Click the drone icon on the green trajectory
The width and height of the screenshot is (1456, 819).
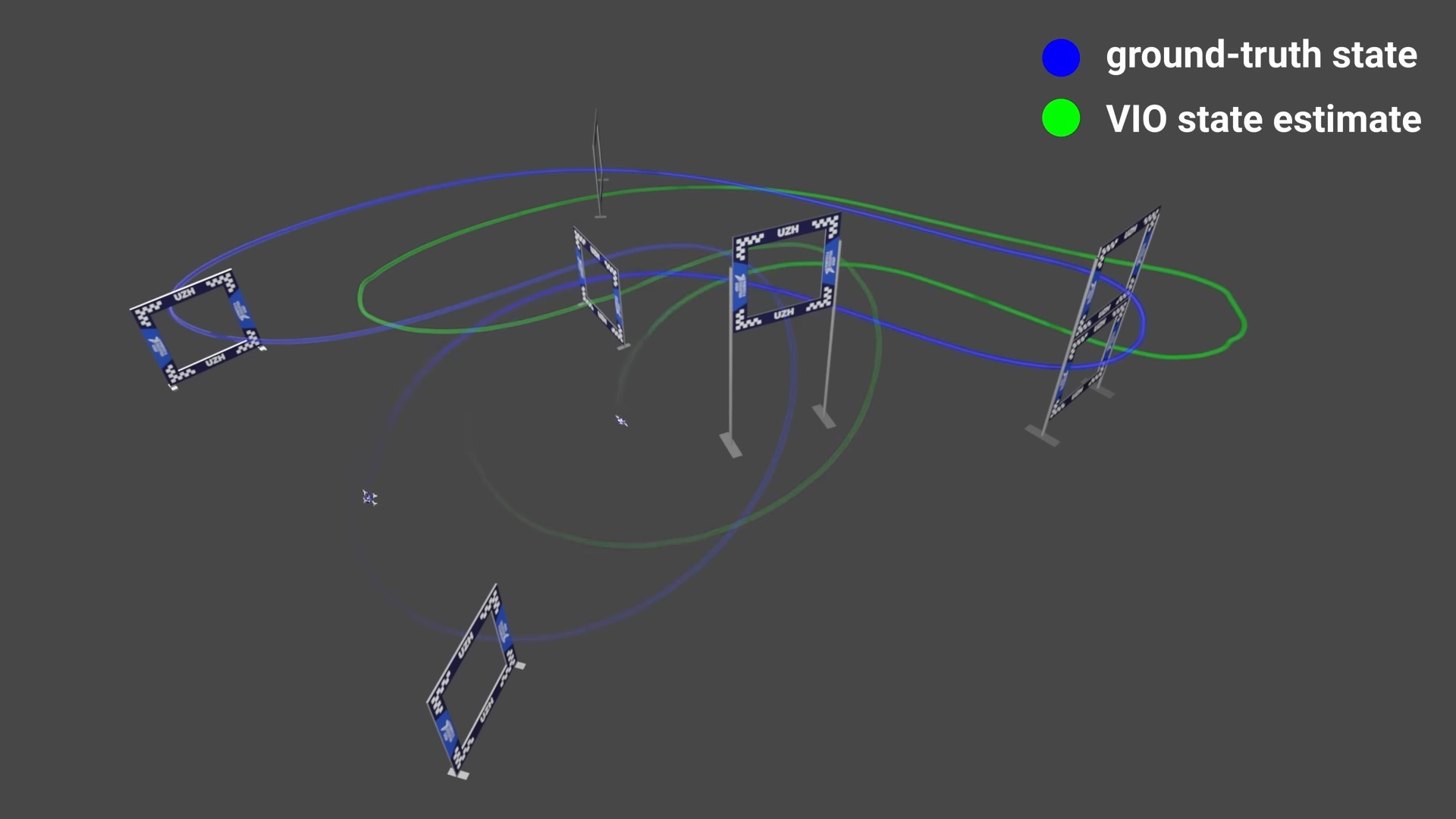[x=621, y=421]
